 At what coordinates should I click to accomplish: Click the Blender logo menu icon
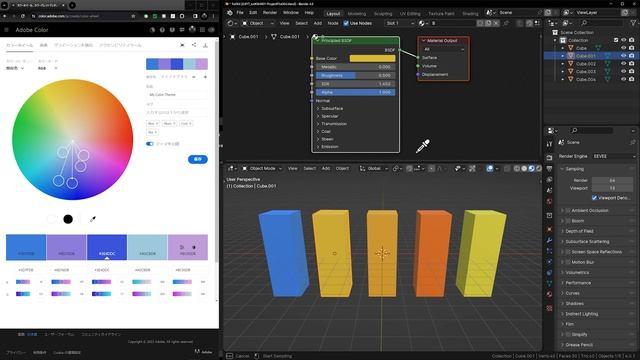pyautogui.click(x=230, y=13)
